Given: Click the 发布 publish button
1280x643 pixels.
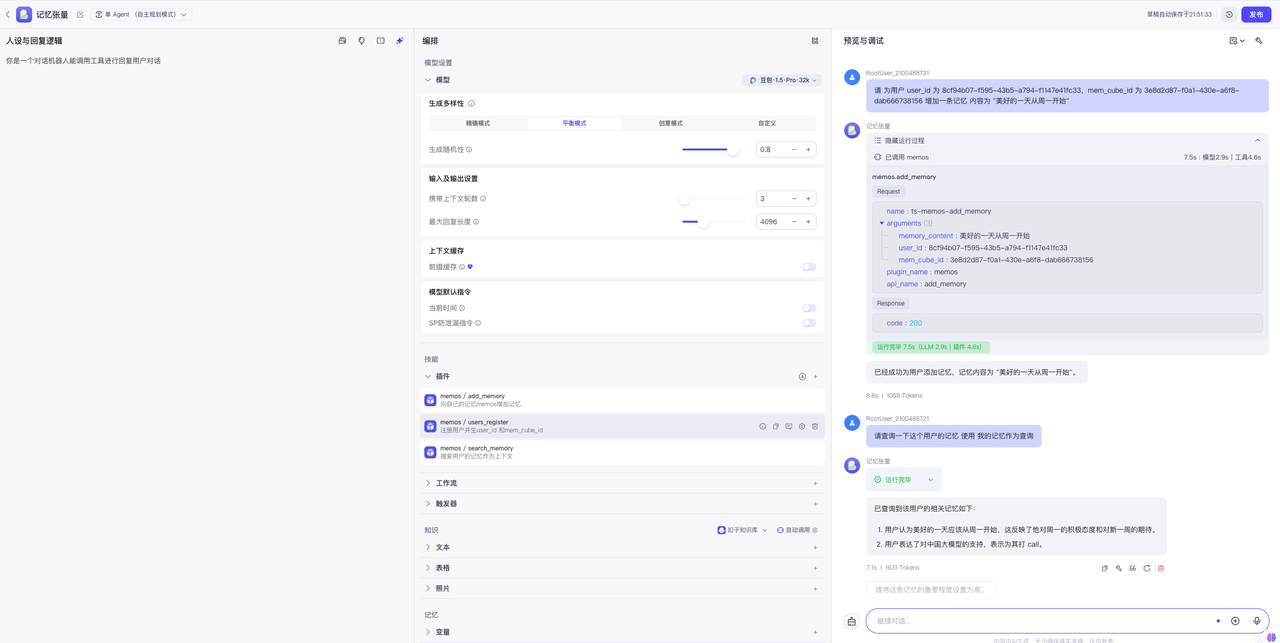Looking at the screenshot, I should pyautogui.click(x=1257, y=14).
